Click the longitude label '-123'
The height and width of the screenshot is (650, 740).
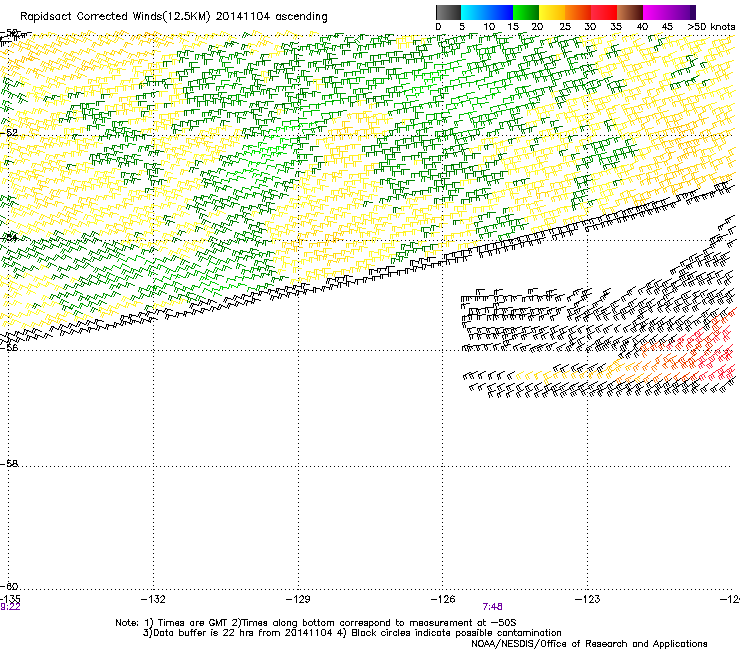click(588, 599)
